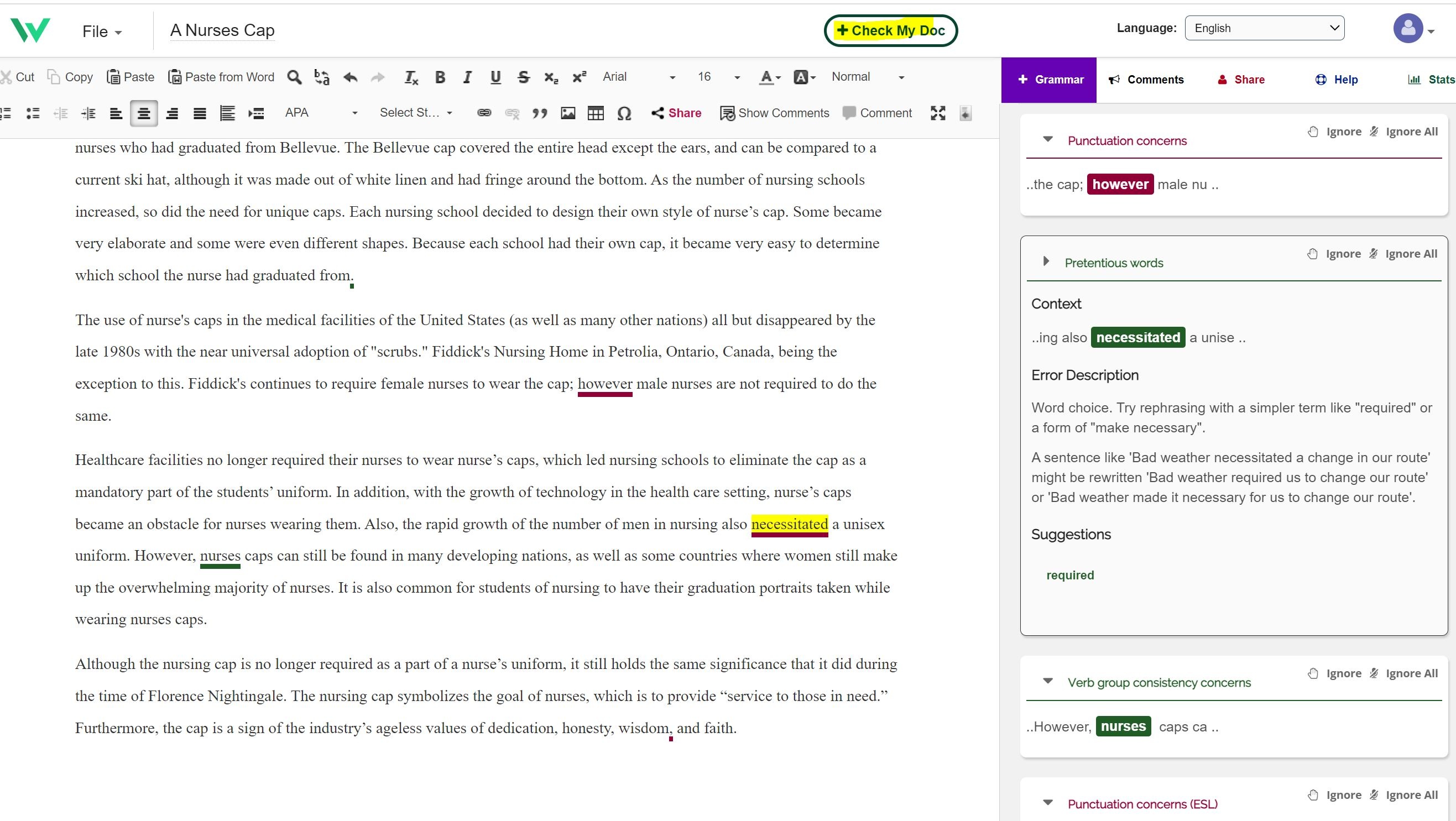This screenshot has width=1456, height=821.
Task: Click Show Comments button
Action: coord(774,113)
